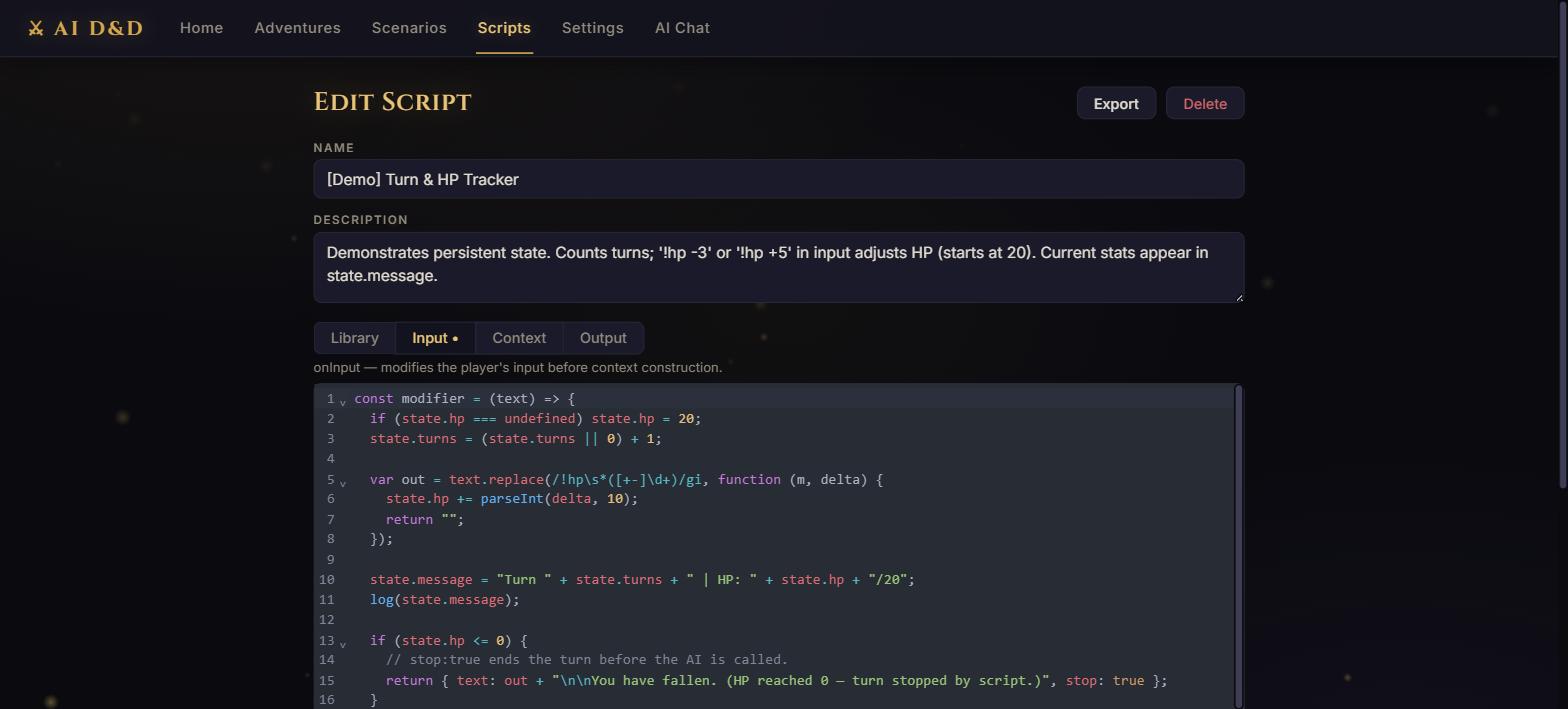Click the onInput description text
The width and height of the screenshot is (1568, 709).
coord(518,367)
